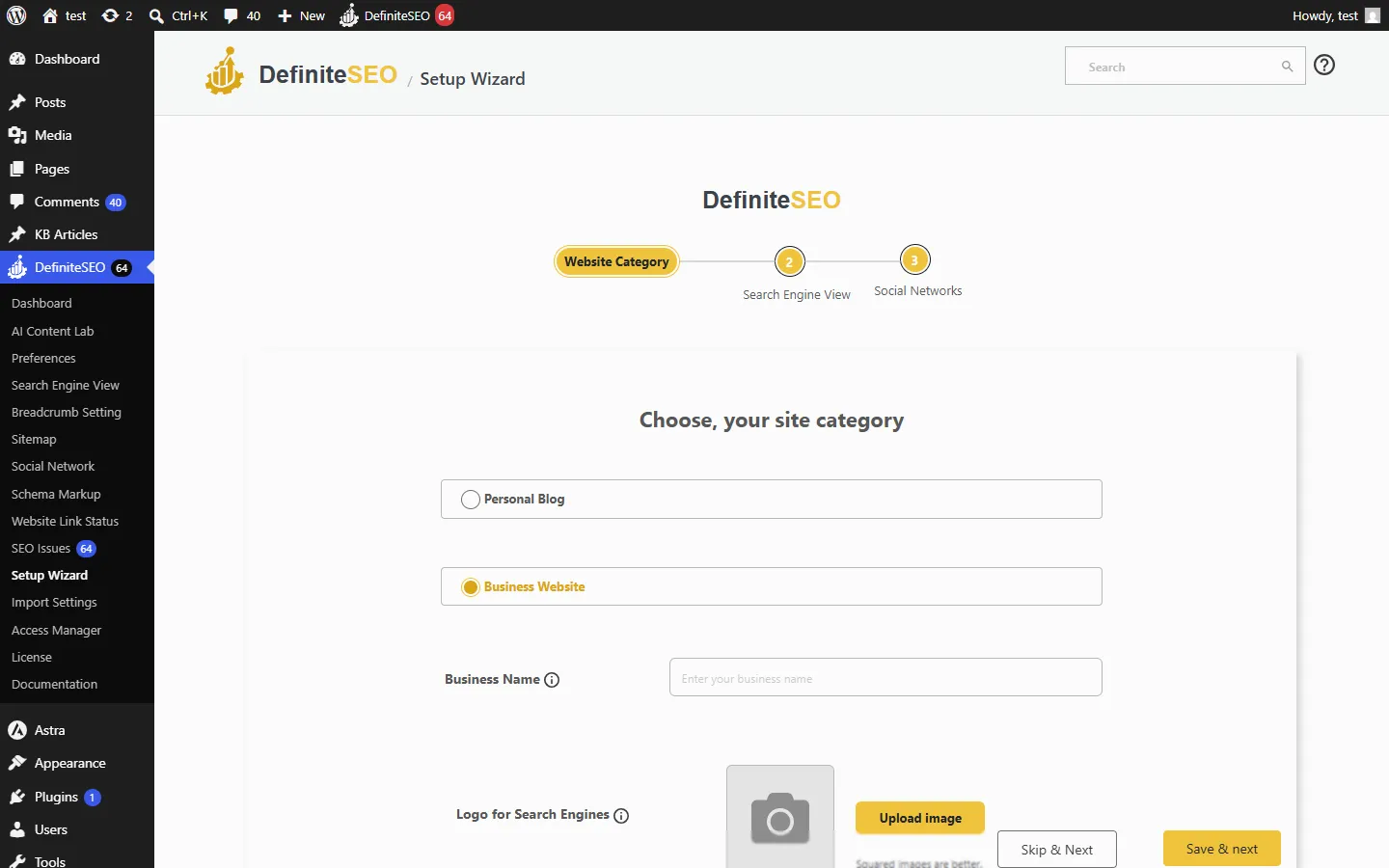Click Skip & Next button
The height and width of the screenshot is (868, 1389).
(x=1056, y=849)
